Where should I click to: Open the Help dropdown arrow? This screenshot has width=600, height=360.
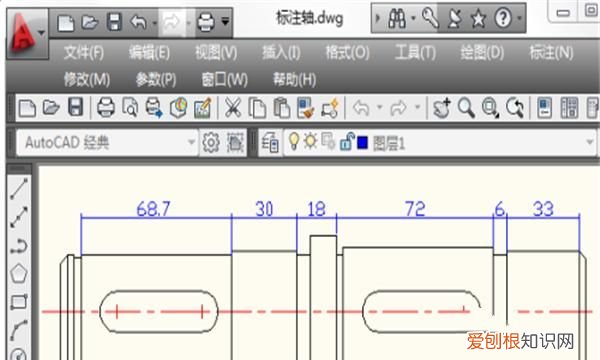click(x=519, y=18)
